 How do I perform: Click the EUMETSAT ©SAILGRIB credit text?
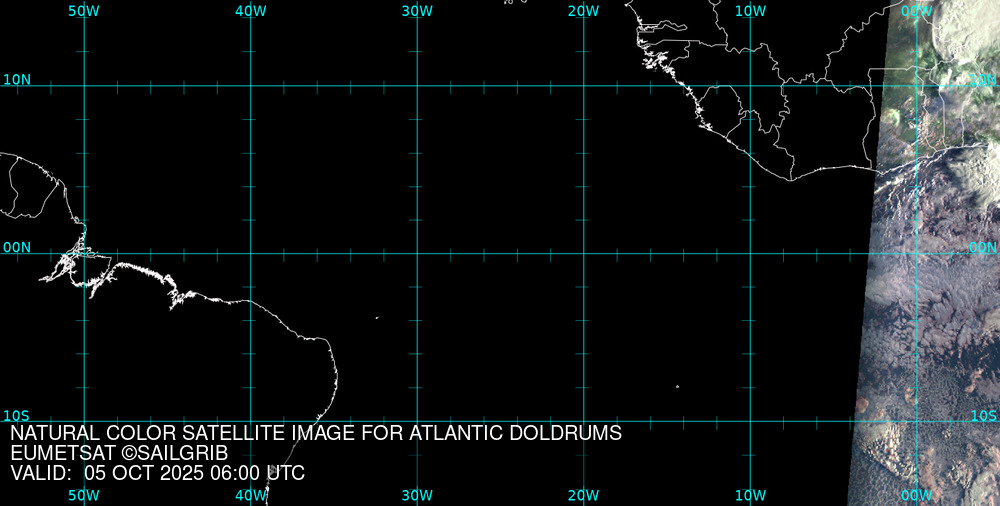pos(119,453)
